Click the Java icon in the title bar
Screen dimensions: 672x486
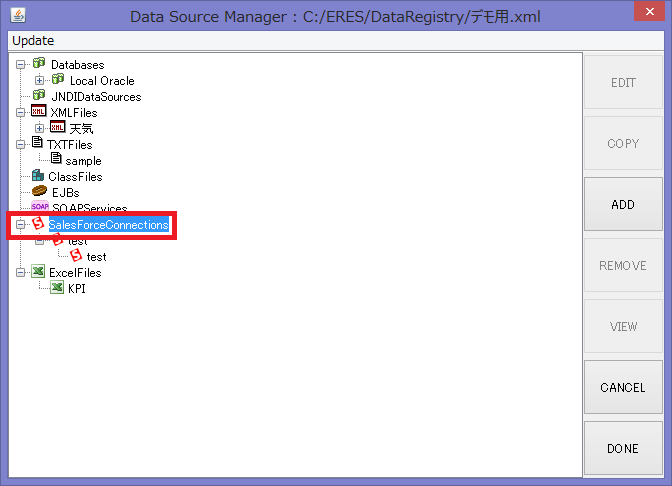[18, 15]
